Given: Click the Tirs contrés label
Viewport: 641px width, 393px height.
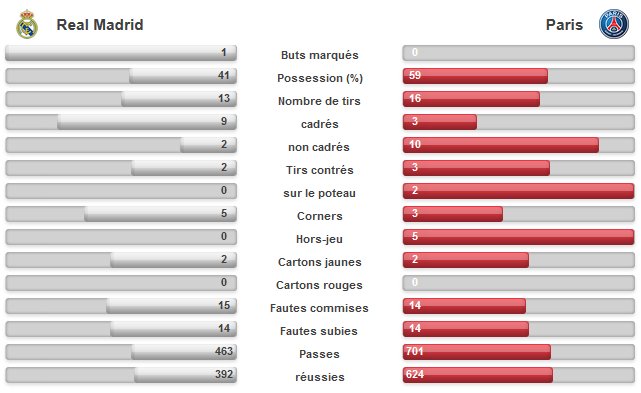Looking at the screenshot, I should point(320,170).
